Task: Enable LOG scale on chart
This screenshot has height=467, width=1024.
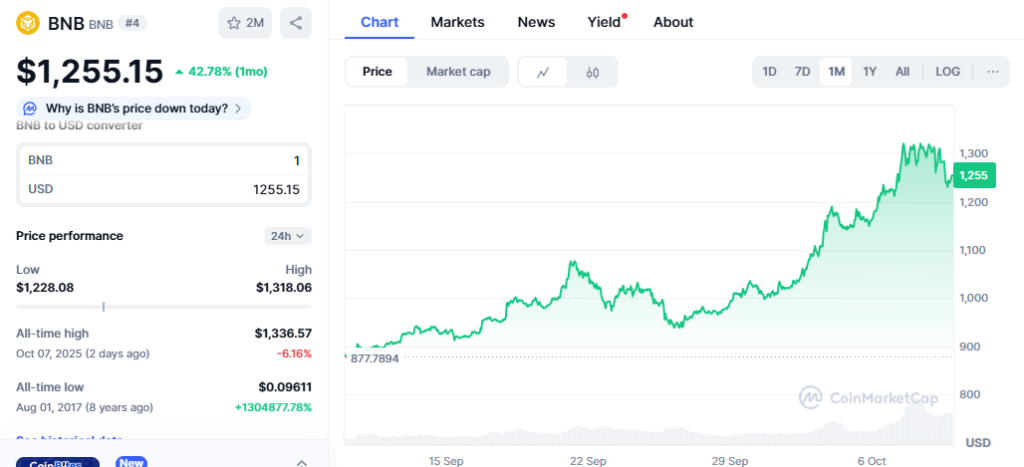Action: click(947, 71)
